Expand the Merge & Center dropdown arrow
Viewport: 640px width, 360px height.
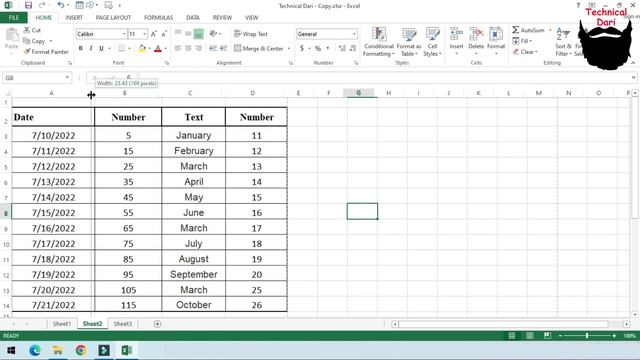coord(289,48)
